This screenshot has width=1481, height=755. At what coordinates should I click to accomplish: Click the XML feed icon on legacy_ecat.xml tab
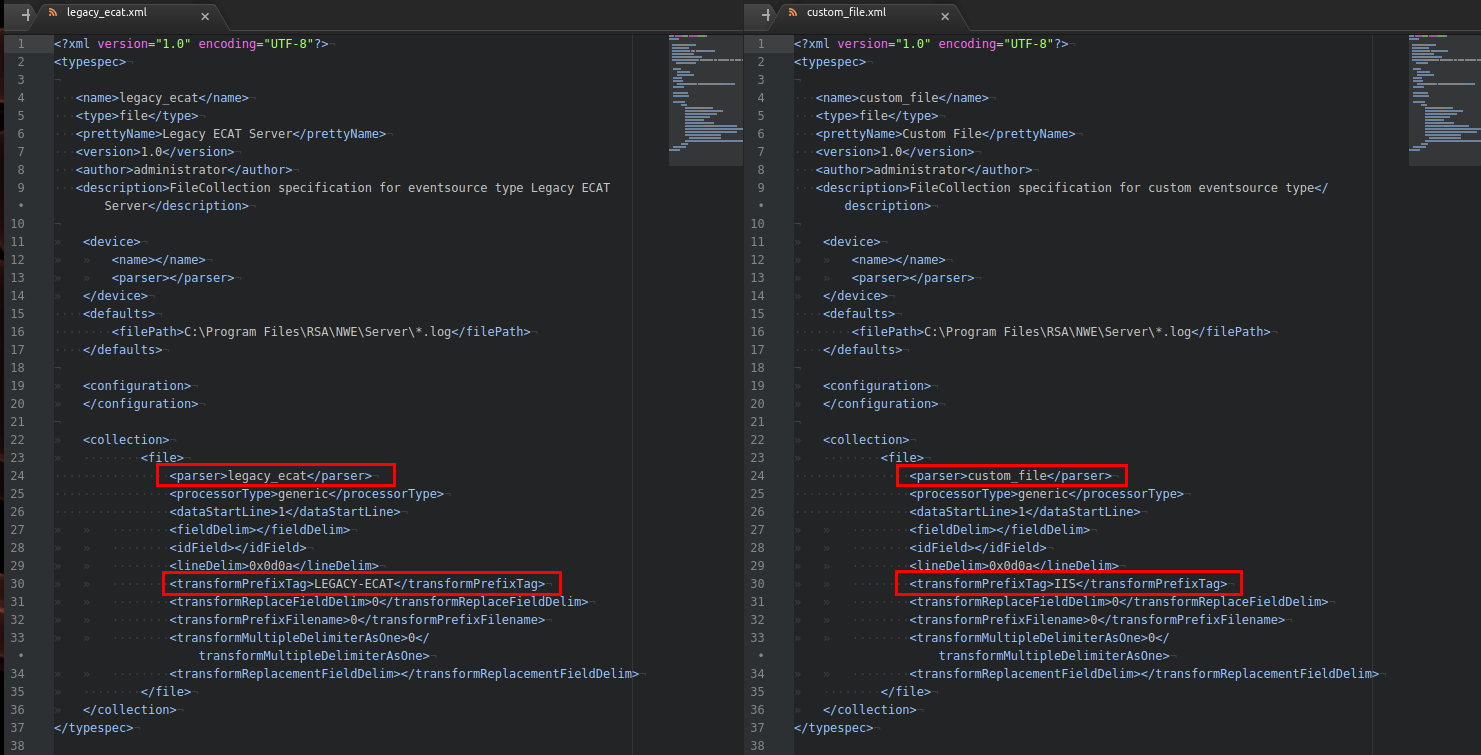point(53,15)
